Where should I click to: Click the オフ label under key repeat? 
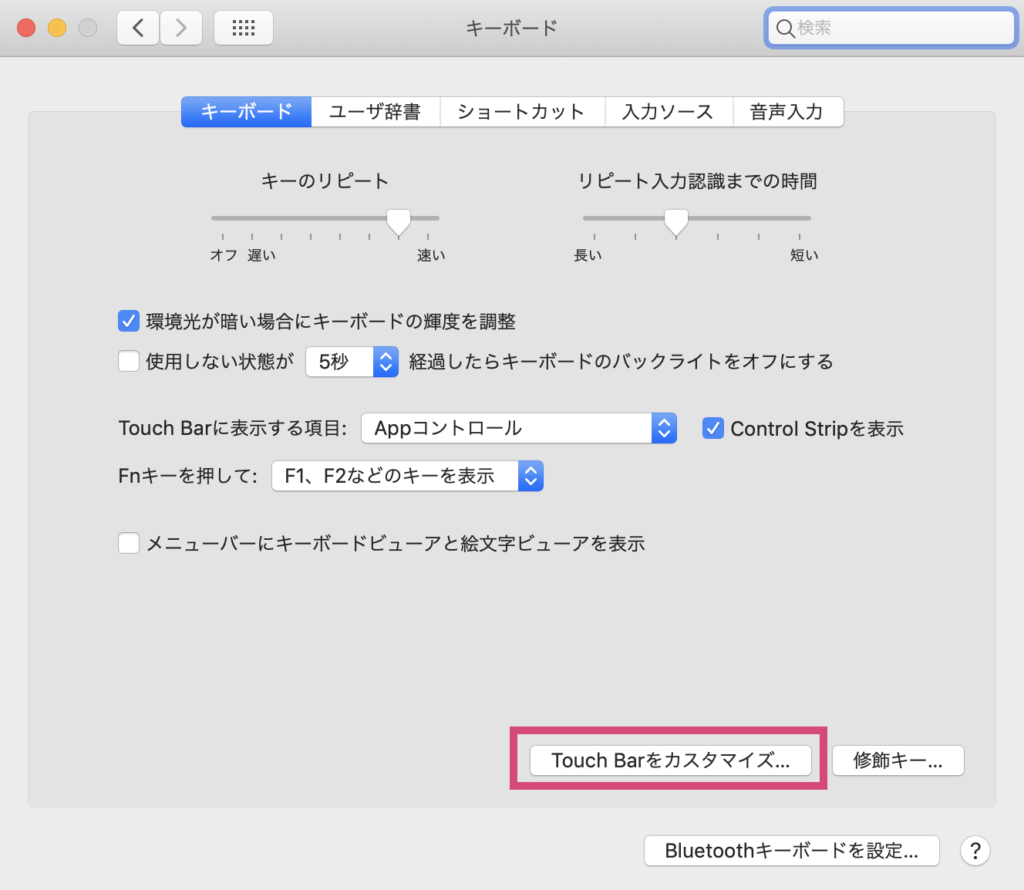(x=223, y=255)
